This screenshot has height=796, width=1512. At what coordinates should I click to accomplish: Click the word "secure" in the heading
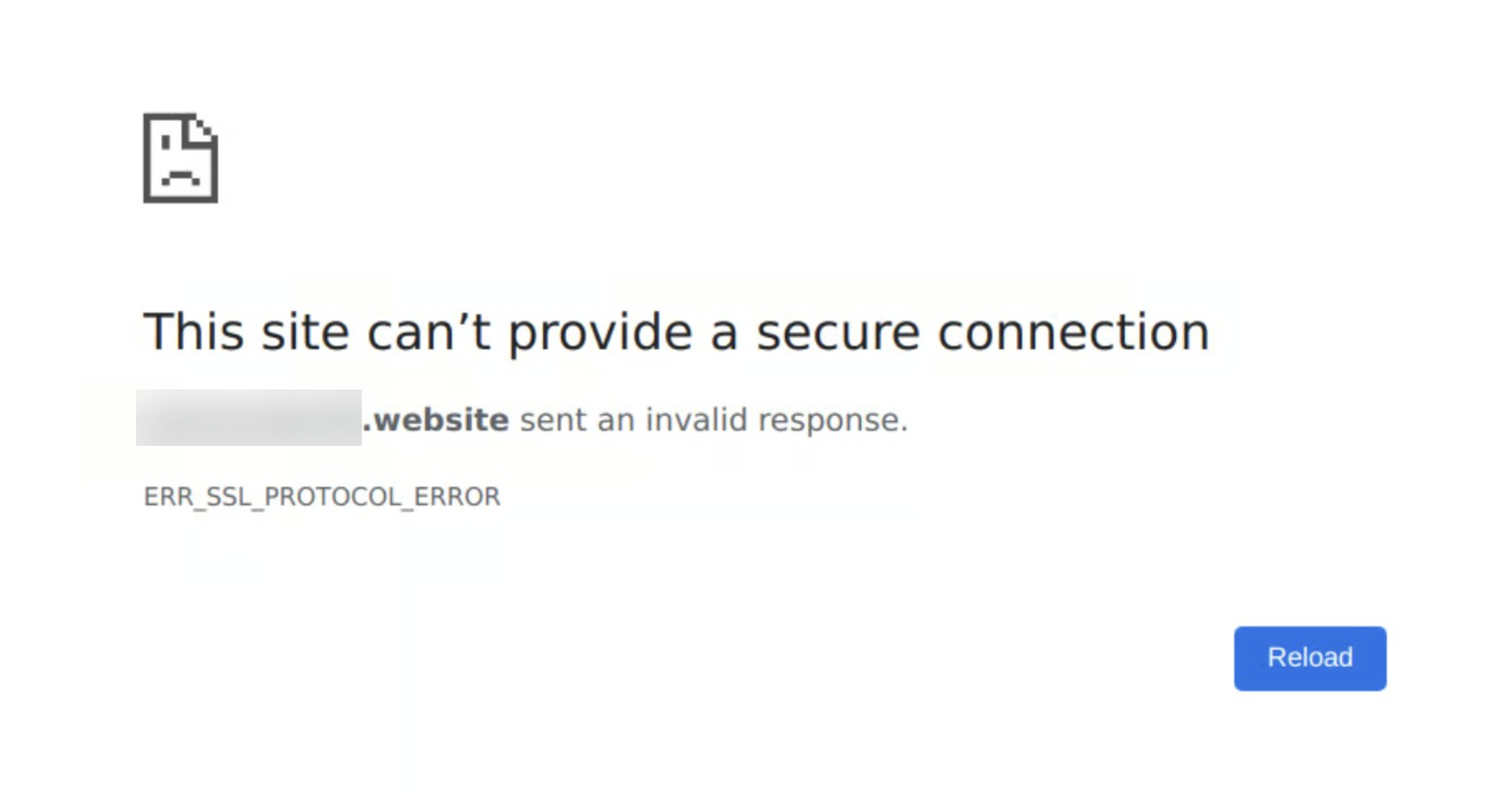(x=838, y=332)
